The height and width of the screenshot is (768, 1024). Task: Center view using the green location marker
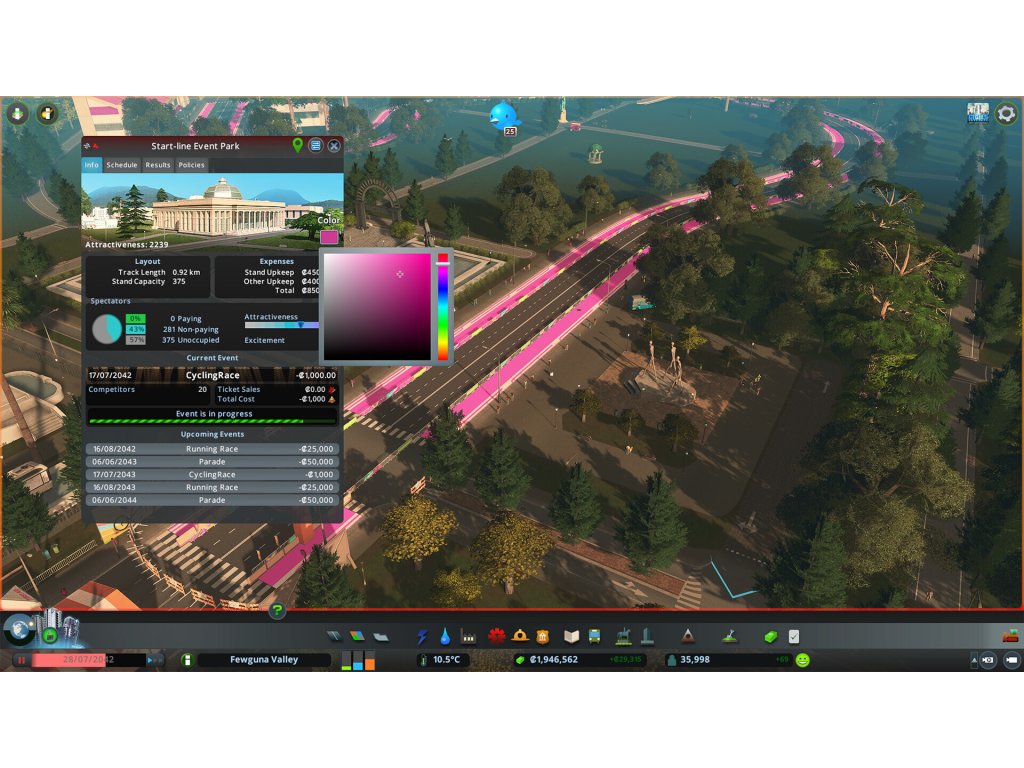click(297, 145)
